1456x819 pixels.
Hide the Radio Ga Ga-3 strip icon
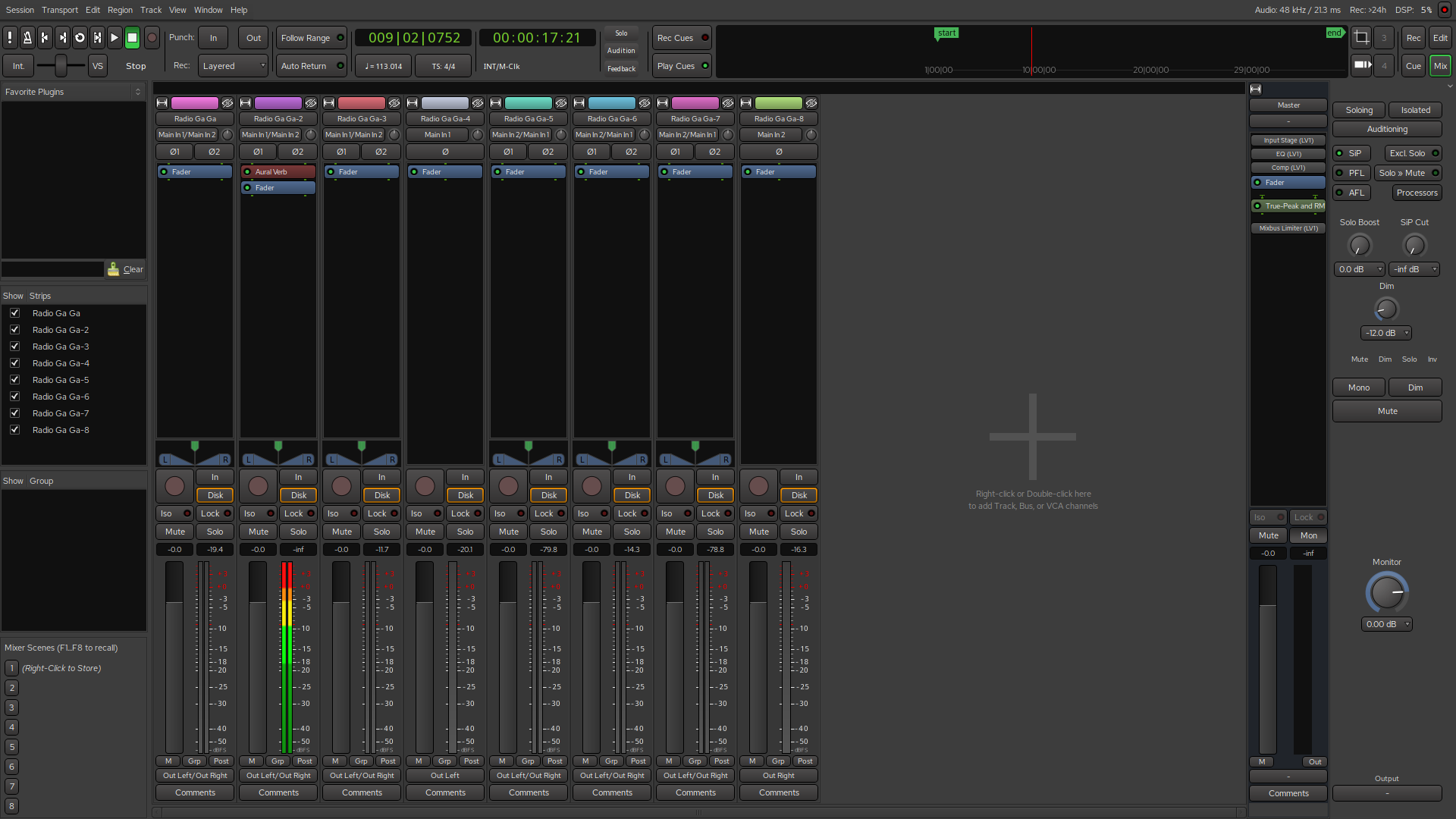click(x=394, y=103)
